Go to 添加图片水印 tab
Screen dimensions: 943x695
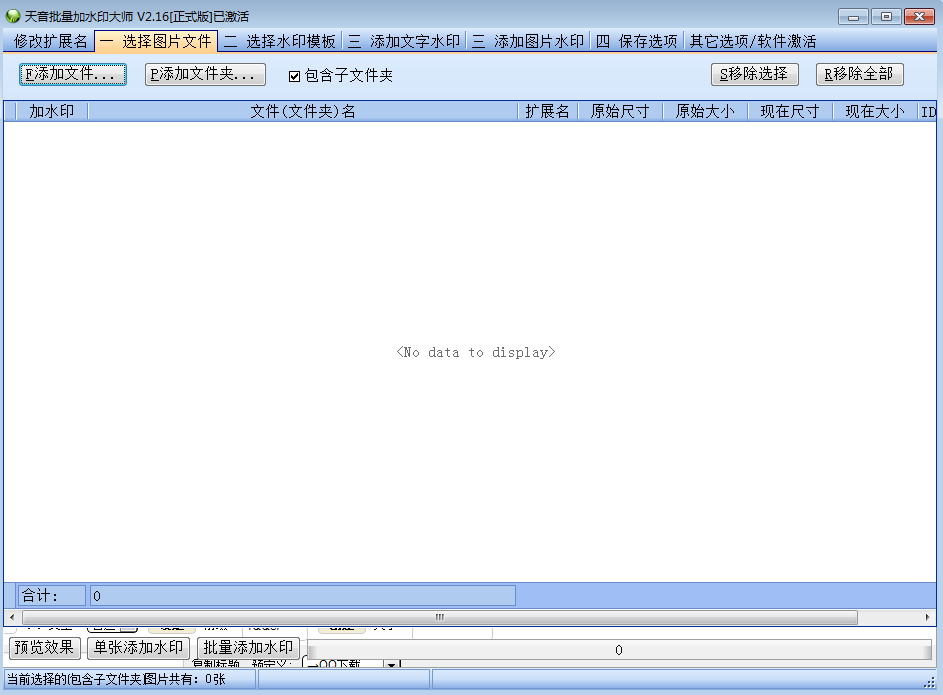528,41
